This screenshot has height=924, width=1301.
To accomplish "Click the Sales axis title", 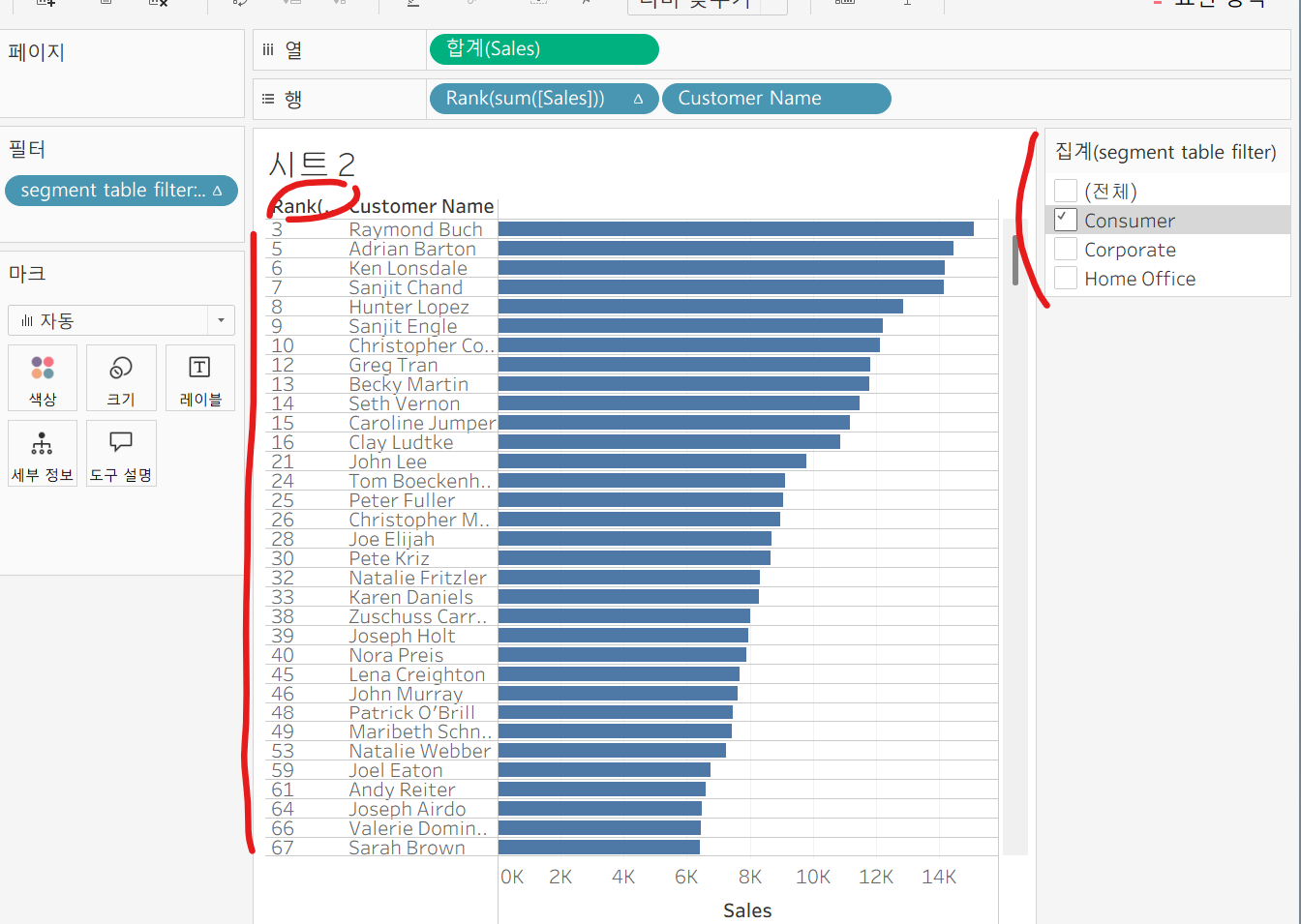I will [747, 910].
